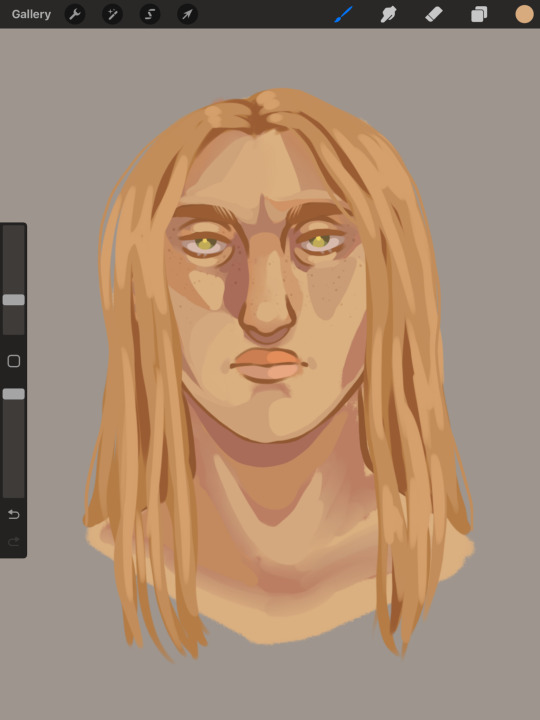Select the Brush tool
Screen dimensions: 540x720
[343, 14]
